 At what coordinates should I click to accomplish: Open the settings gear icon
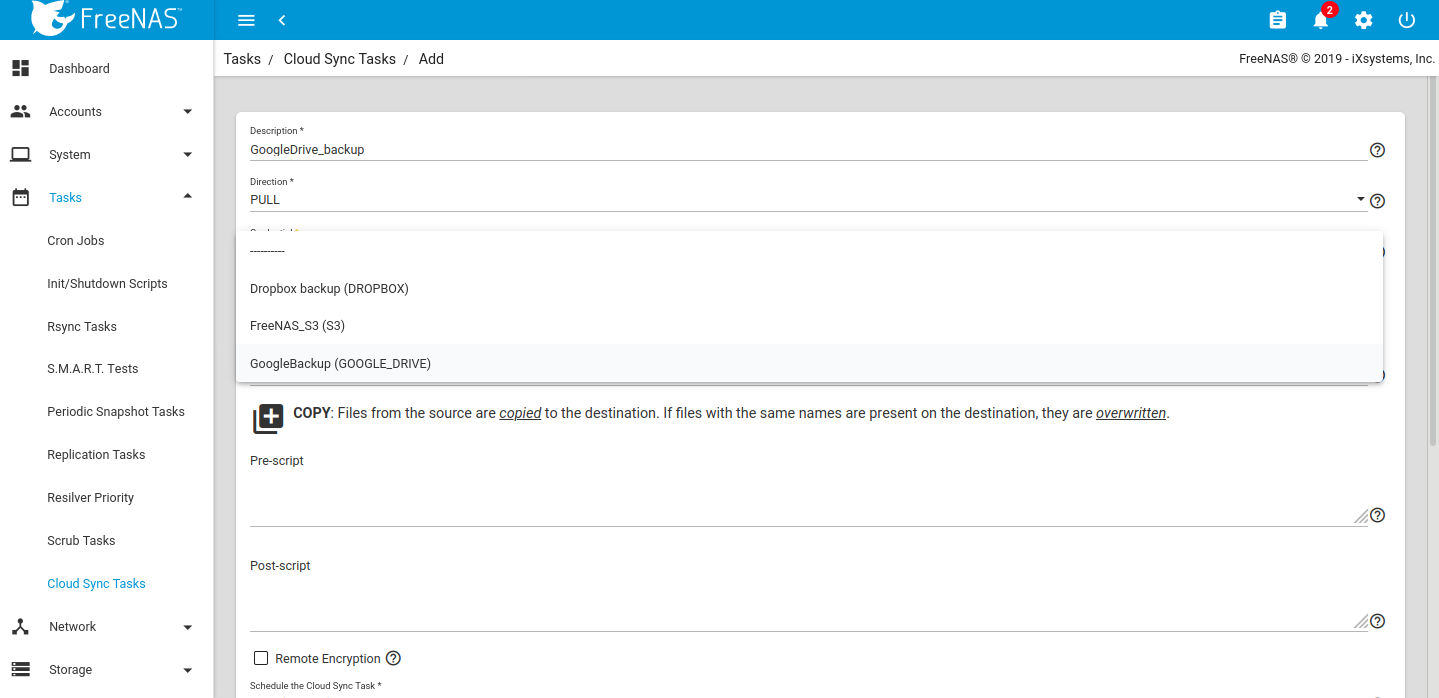tap(1363, 20)
